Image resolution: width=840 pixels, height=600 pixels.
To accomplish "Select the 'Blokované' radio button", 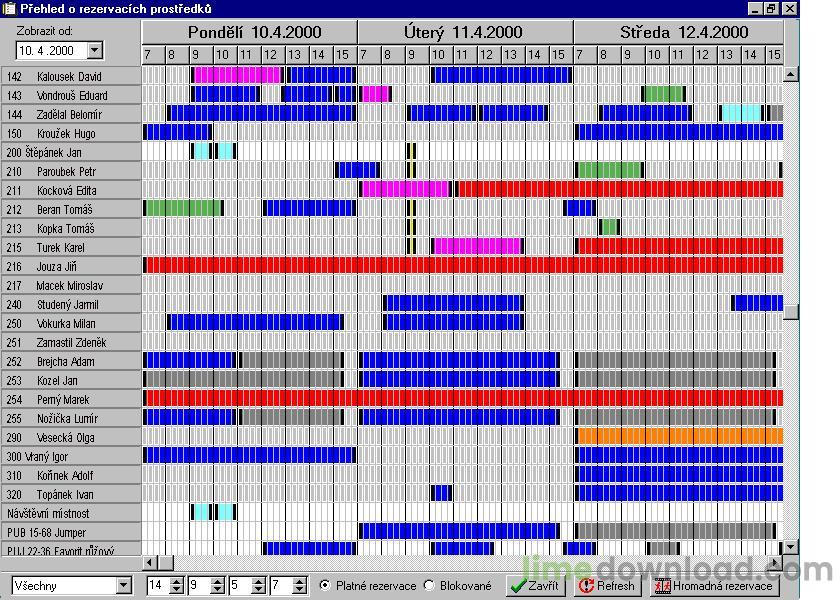I will coord(429,585).
